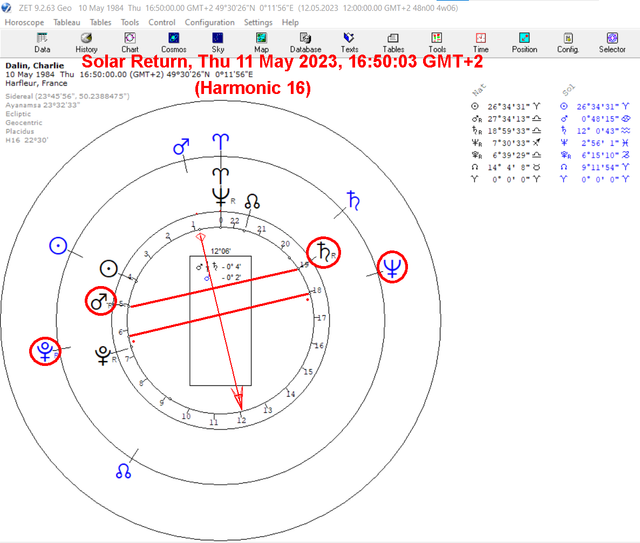Click solar Mars position 0°48'15"

pos(600,119)
